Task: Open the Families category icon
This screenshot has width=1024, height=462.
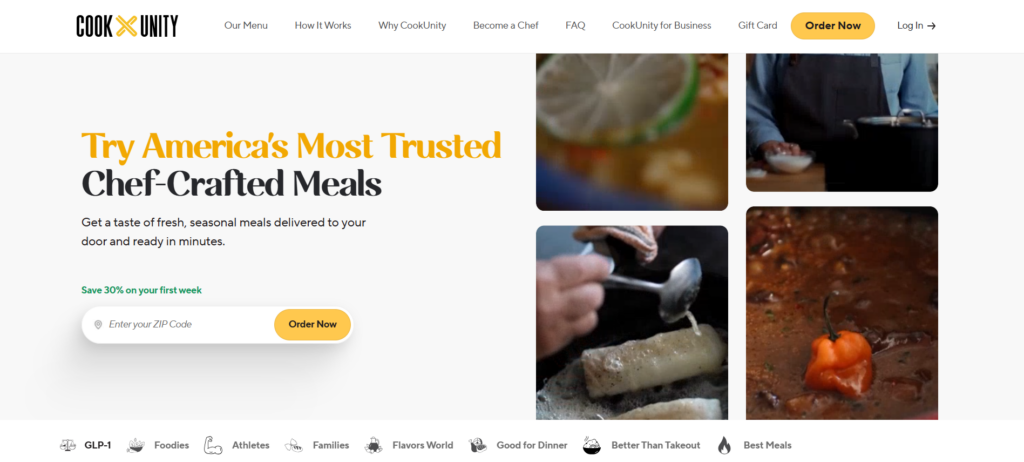Action: click(x=294, y=445)
